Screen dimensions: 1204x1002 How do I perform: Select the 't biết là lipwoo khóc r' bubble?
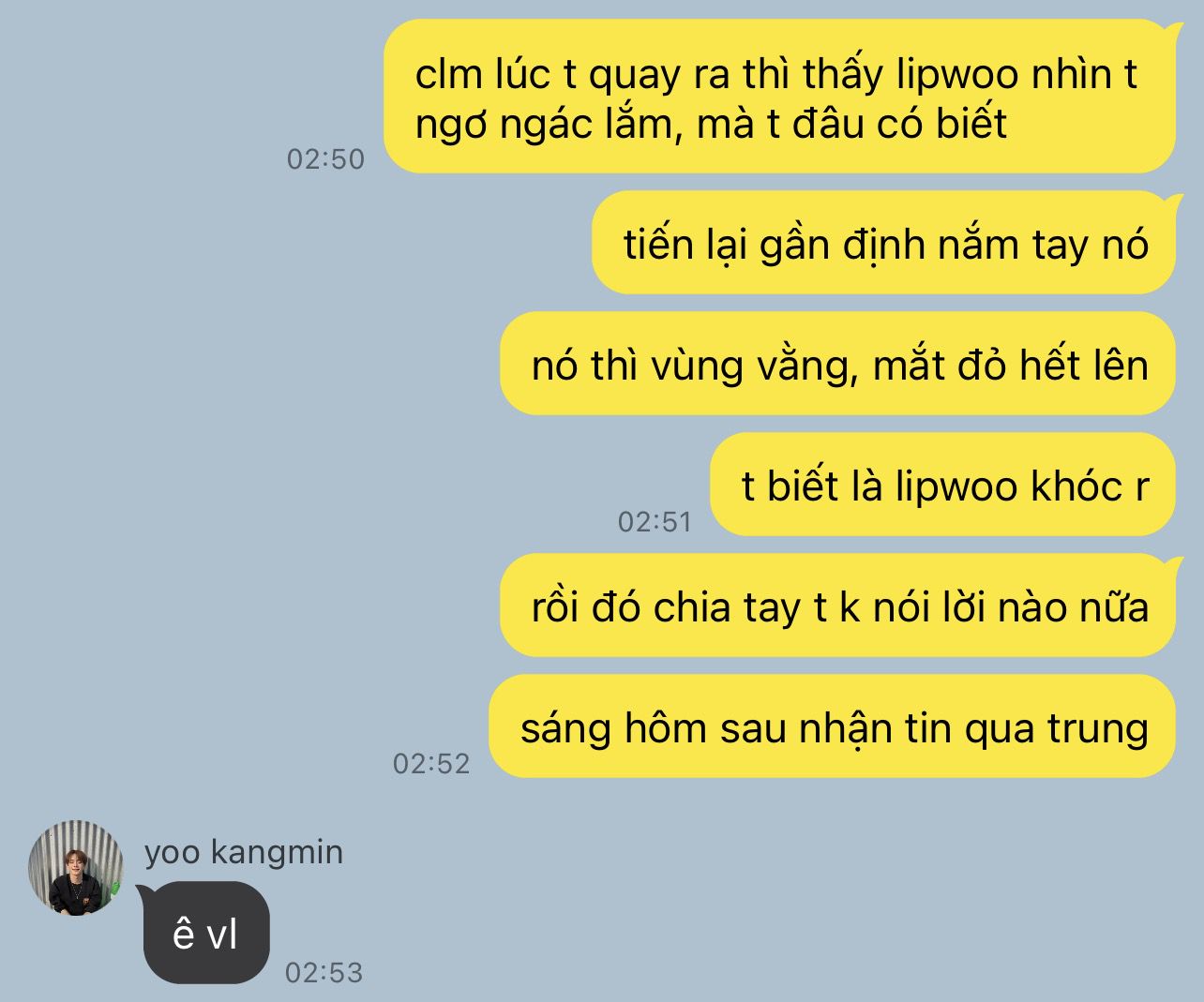click(x=943, y=485)
